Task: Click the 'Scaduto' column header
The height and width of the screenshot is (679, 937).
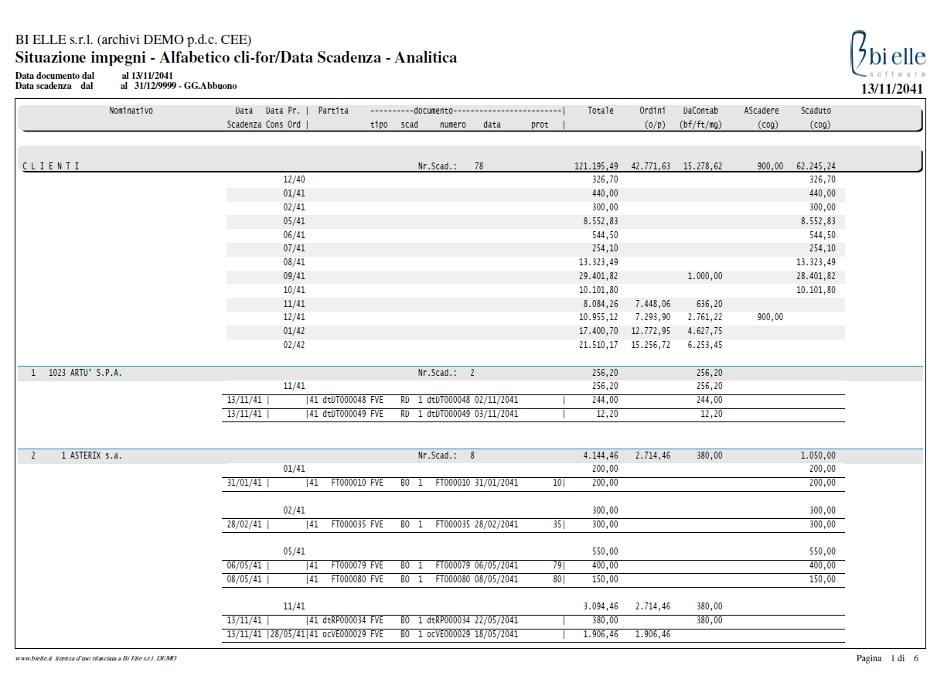Action: point(816,111)
